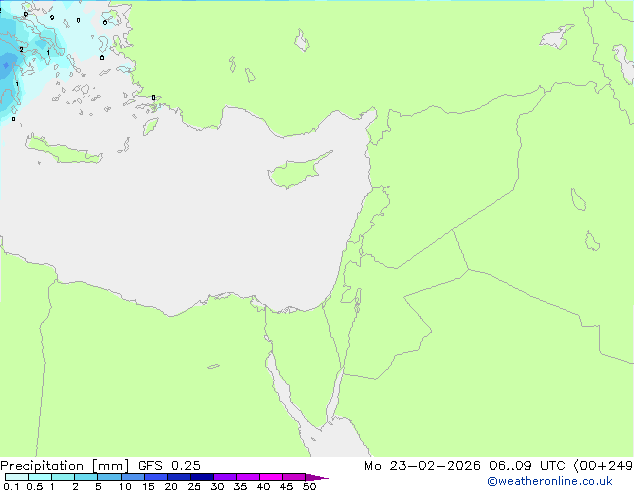Click legend value '10'
This screenshot has width=634, height=490.
[125, 486]
